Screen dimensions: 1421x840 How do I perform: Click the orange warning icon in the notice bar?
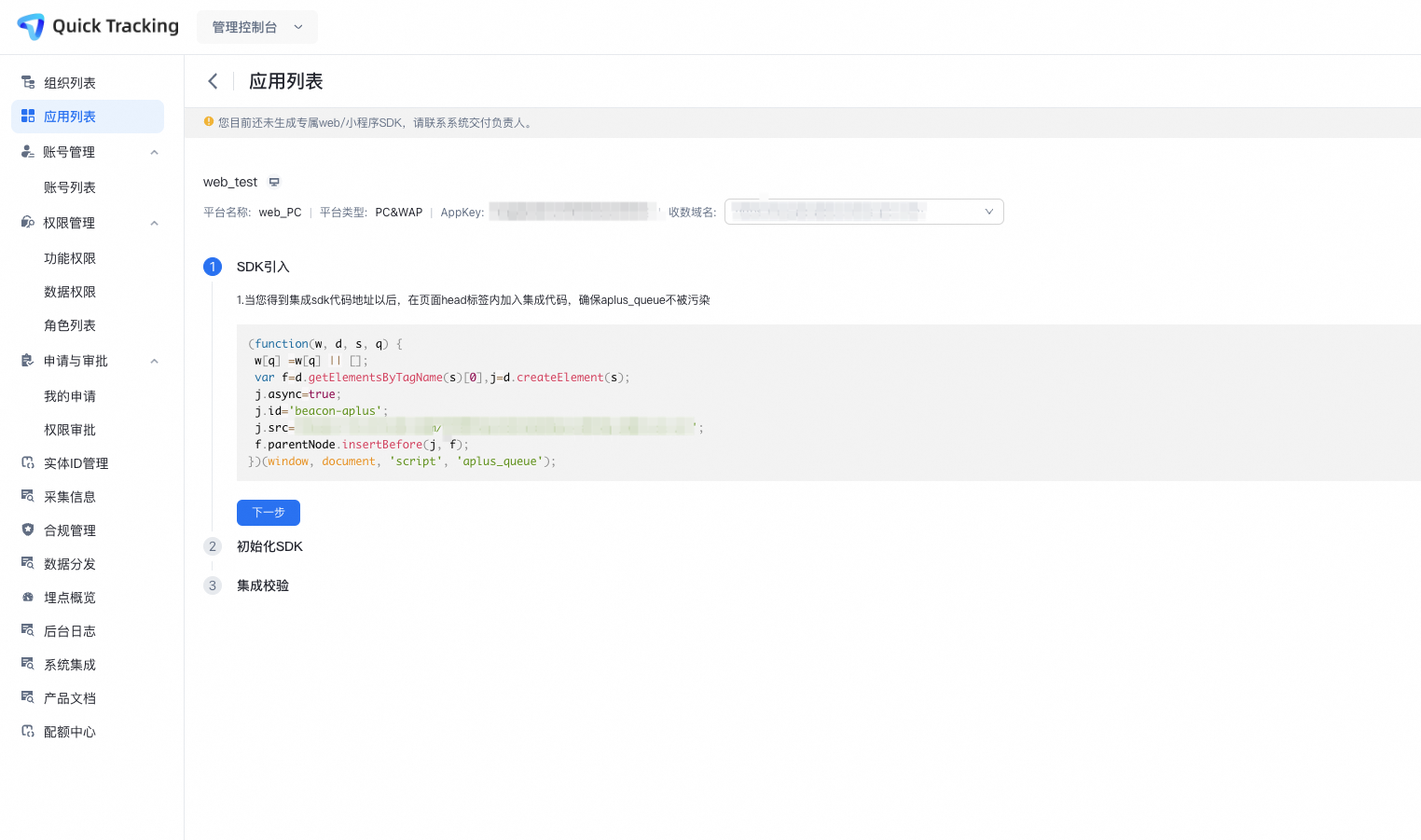[x=209, y=122]
